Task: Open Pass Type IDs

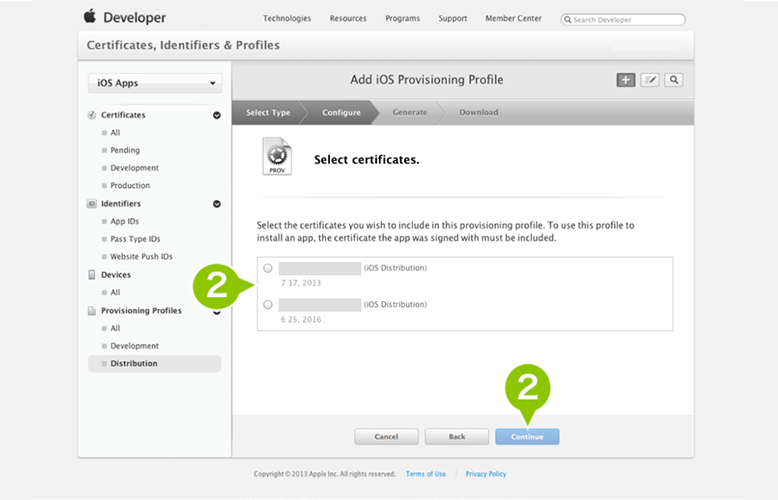Action: pos(135,239)
